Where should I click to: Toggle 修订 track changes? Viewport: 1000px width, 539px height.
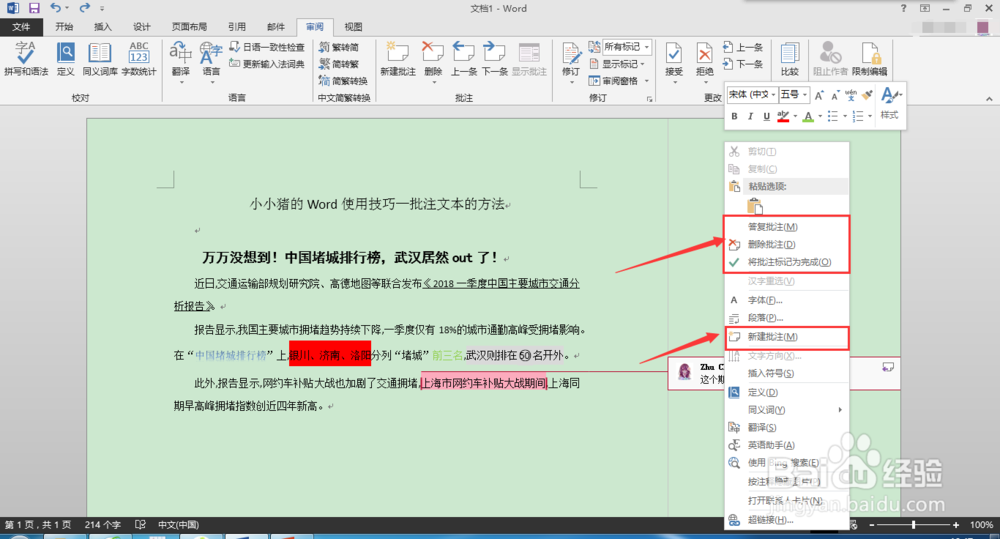[x=571, y=62]
